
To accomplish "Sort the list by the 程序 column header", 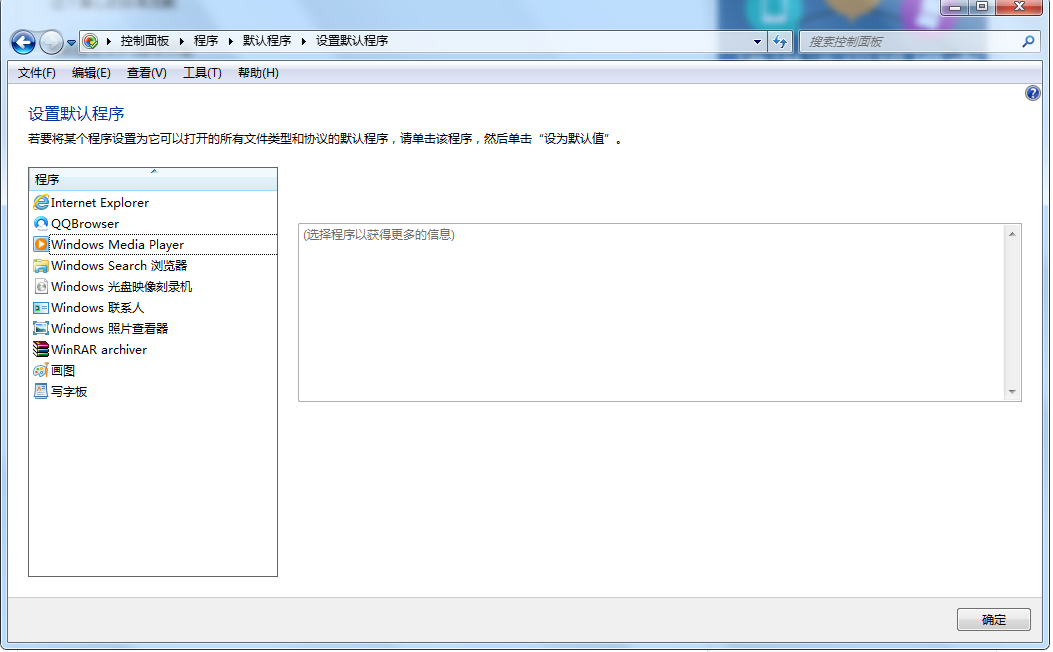I will pos(153,179).
